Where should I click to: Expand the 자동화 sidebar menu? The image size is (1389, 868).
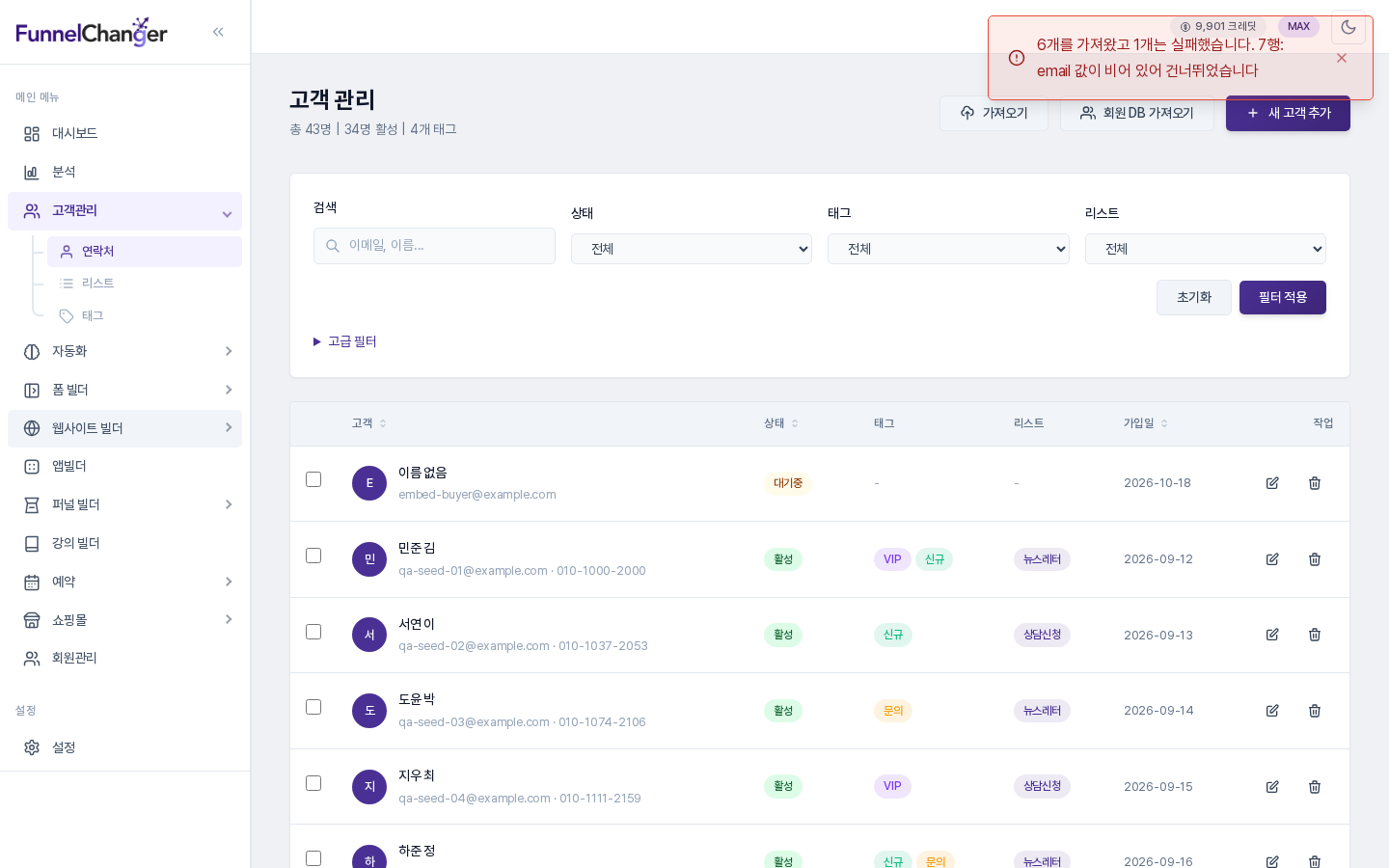124,351
